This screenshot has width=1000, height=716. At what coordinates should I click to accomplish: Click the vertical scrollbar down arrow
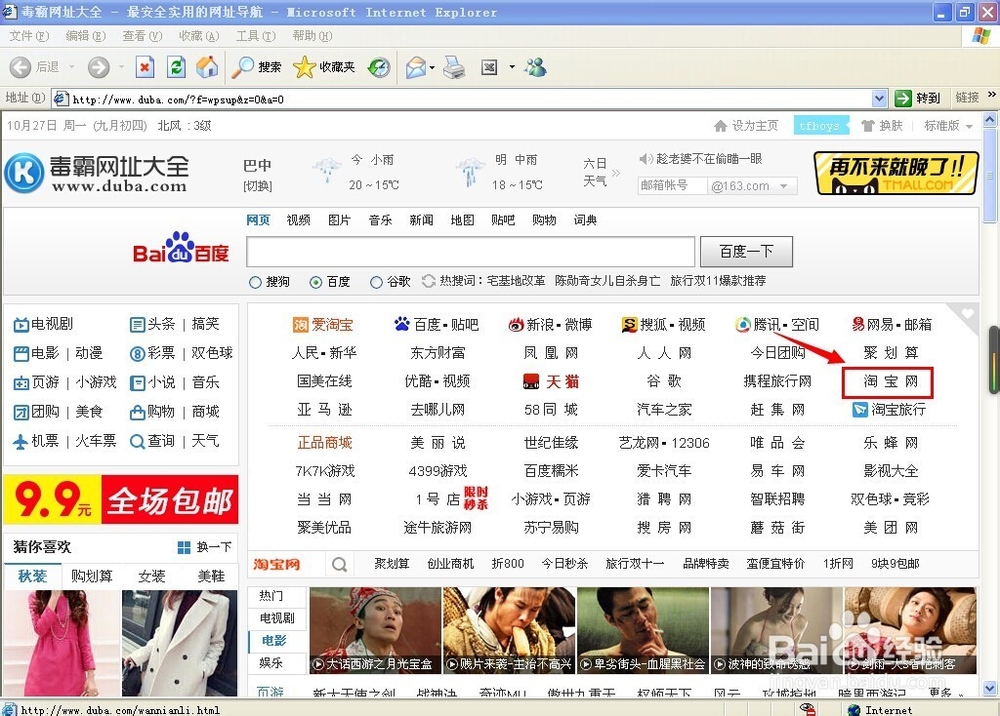tap(990, 689)
